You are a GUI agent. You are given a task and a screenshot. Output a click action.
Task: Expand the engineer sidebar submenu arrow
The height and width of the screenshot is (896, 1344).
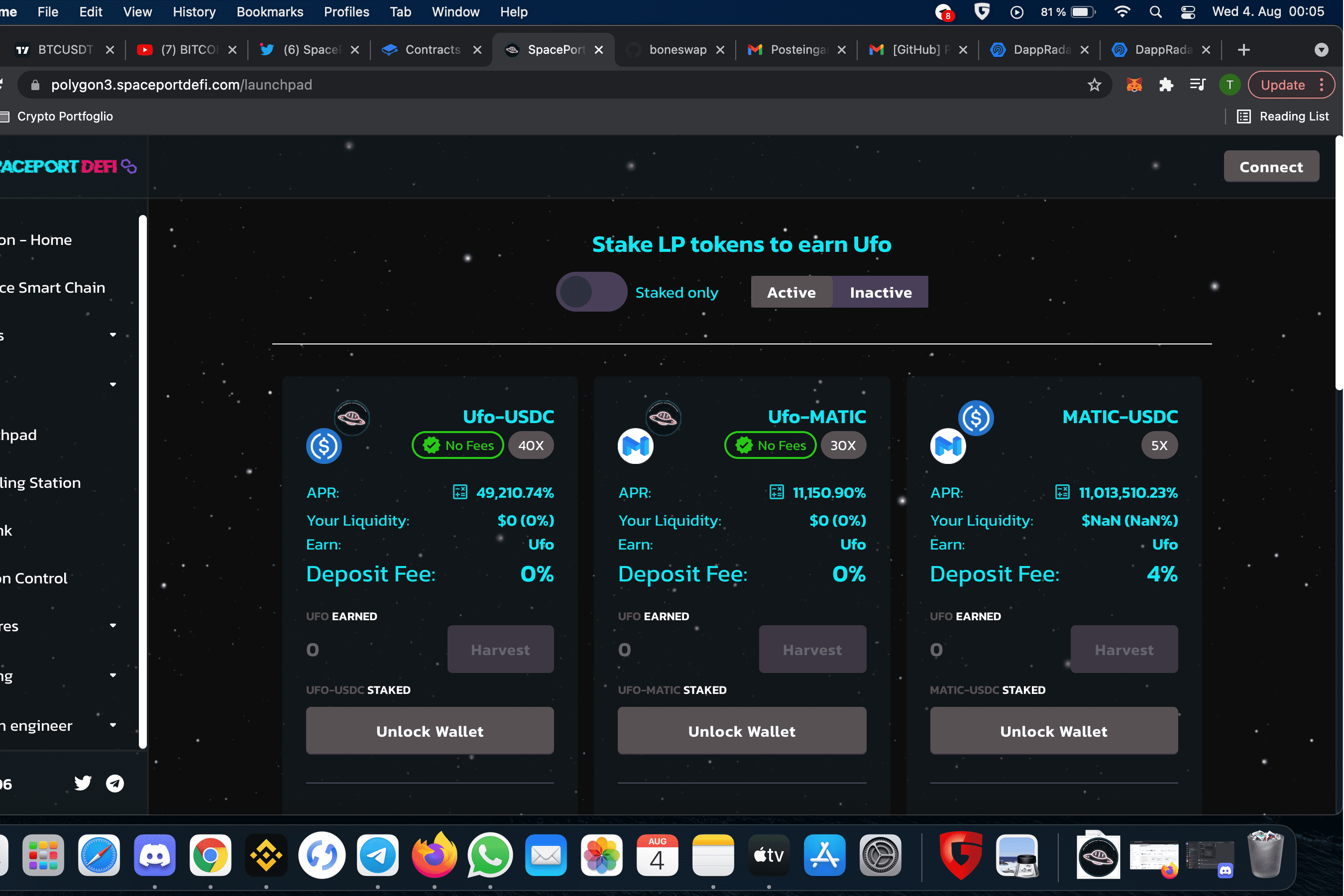point(112,725)
